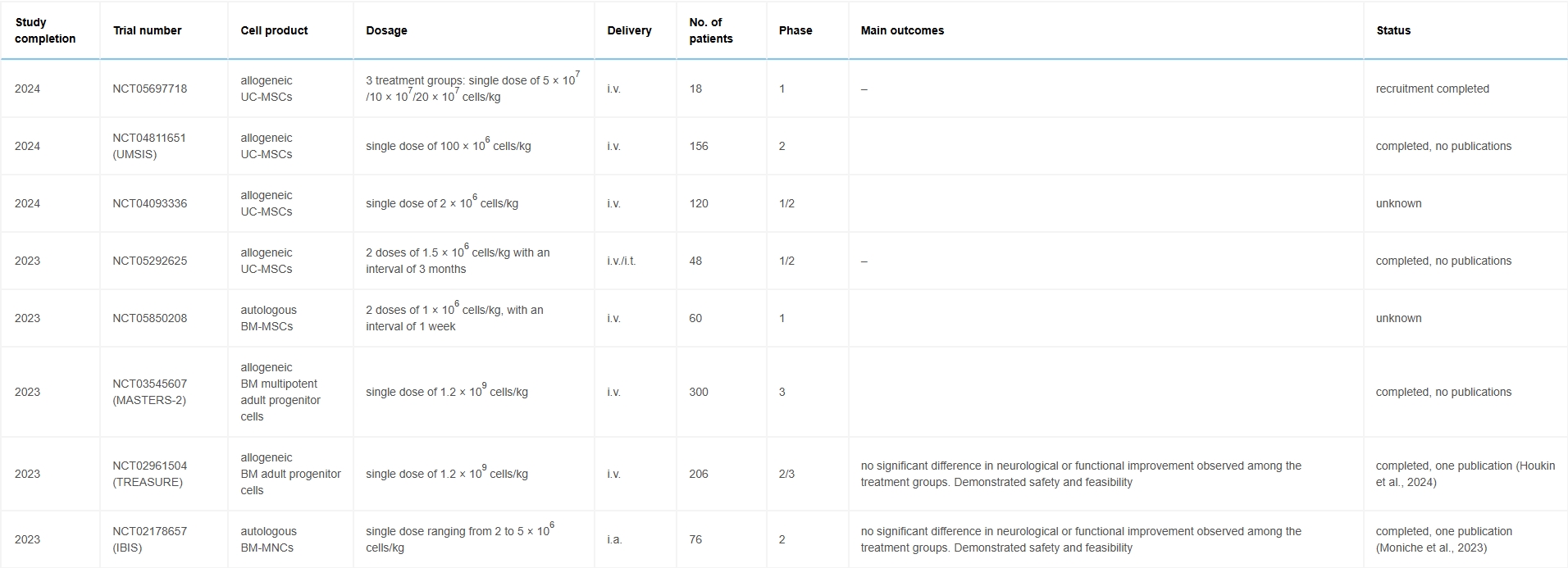
Task: Open trial NCT04811651 (UMSIS)
Action: pos(149,138)
